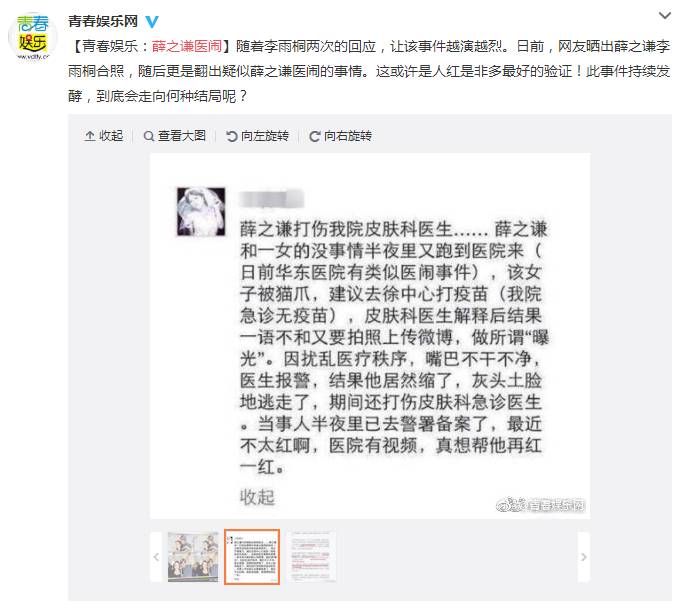Expand the post options chevron

tap(664, 16)
